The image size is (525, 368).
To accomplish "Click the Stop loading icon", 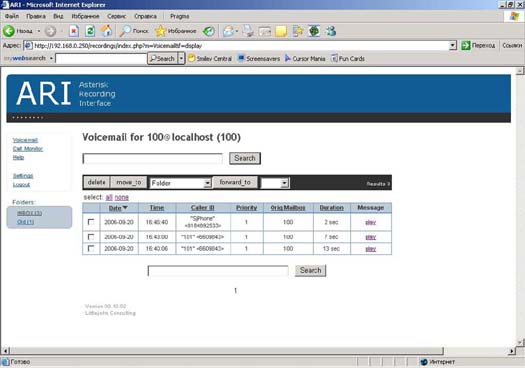I will click(74, 31).
